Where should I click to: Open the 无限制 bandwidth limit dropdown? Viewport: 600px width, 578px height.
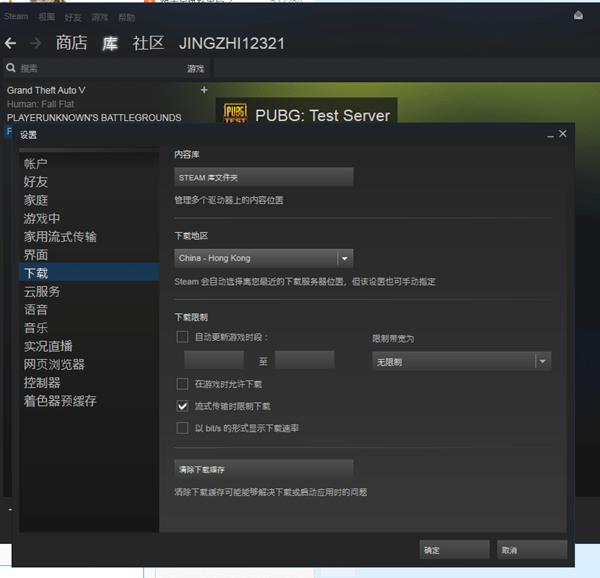(461, 361)
